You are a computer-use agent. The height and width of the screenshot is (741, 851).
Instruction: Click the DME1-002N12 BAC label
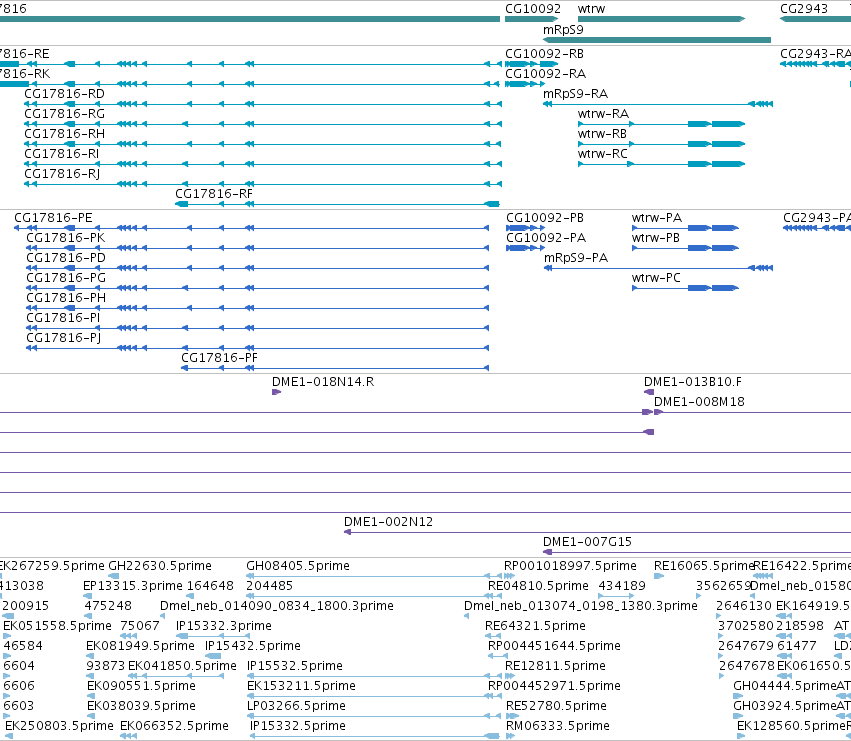[389, 522]
